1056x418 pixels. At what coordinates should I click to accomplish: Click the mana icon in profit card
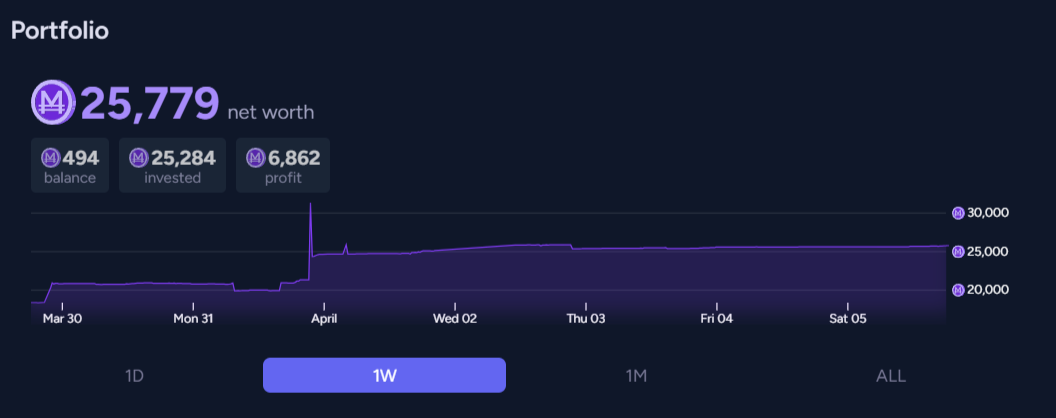click(x=255, y=158)
